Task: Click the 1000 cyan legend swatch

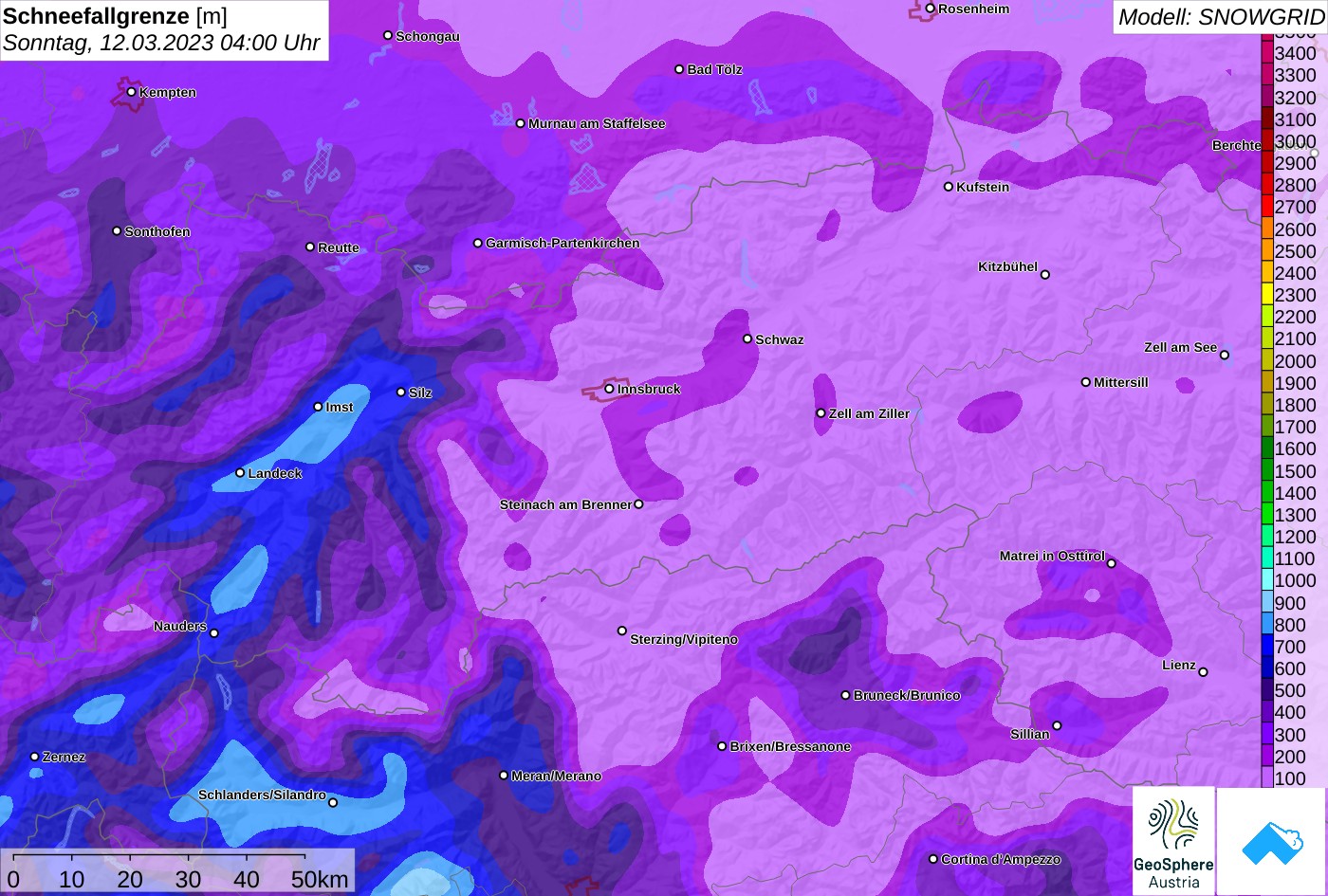Action: [1266, 581]
